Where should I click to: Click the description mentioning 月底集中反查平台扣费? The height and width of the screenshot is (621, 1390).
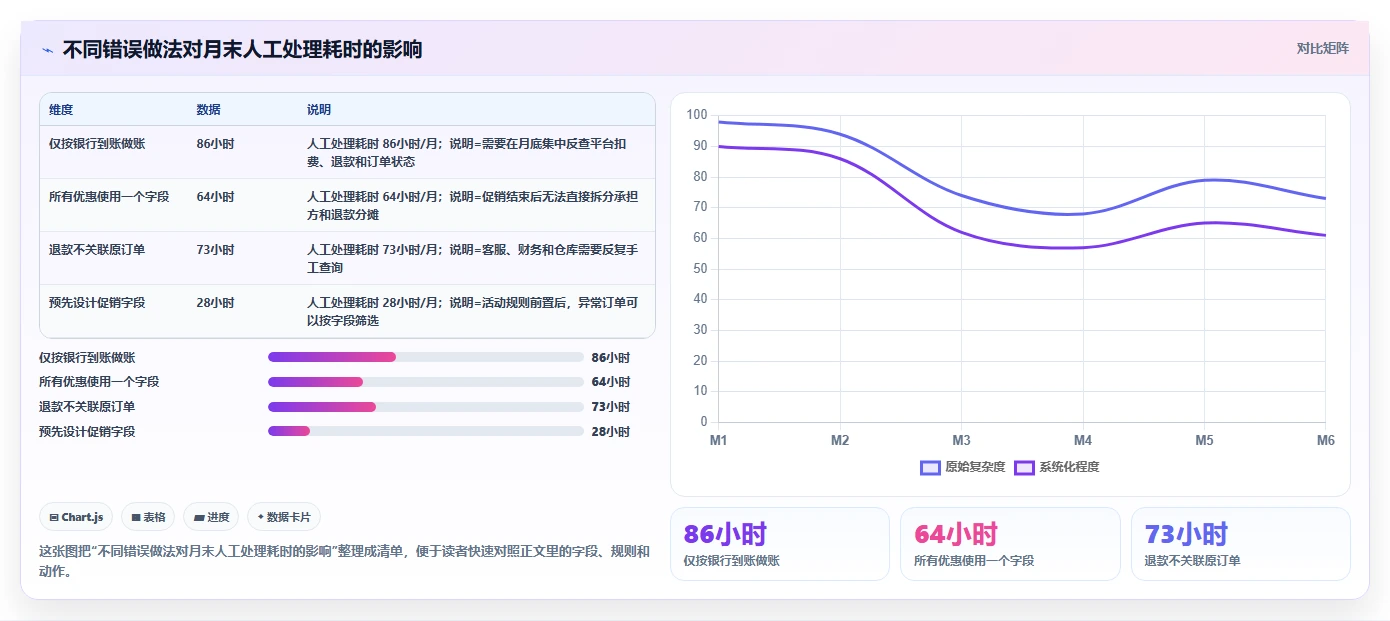(473, 153)
